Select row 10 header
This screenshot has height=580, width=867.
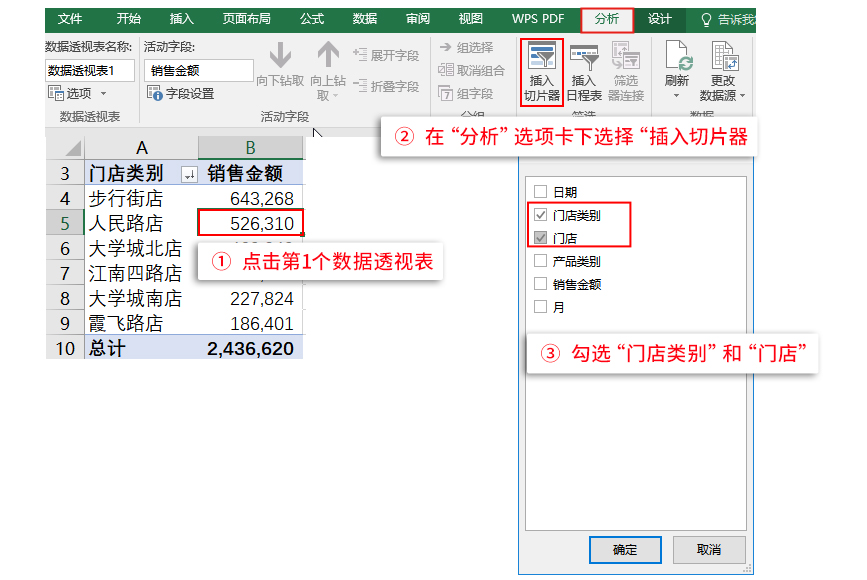65,348
